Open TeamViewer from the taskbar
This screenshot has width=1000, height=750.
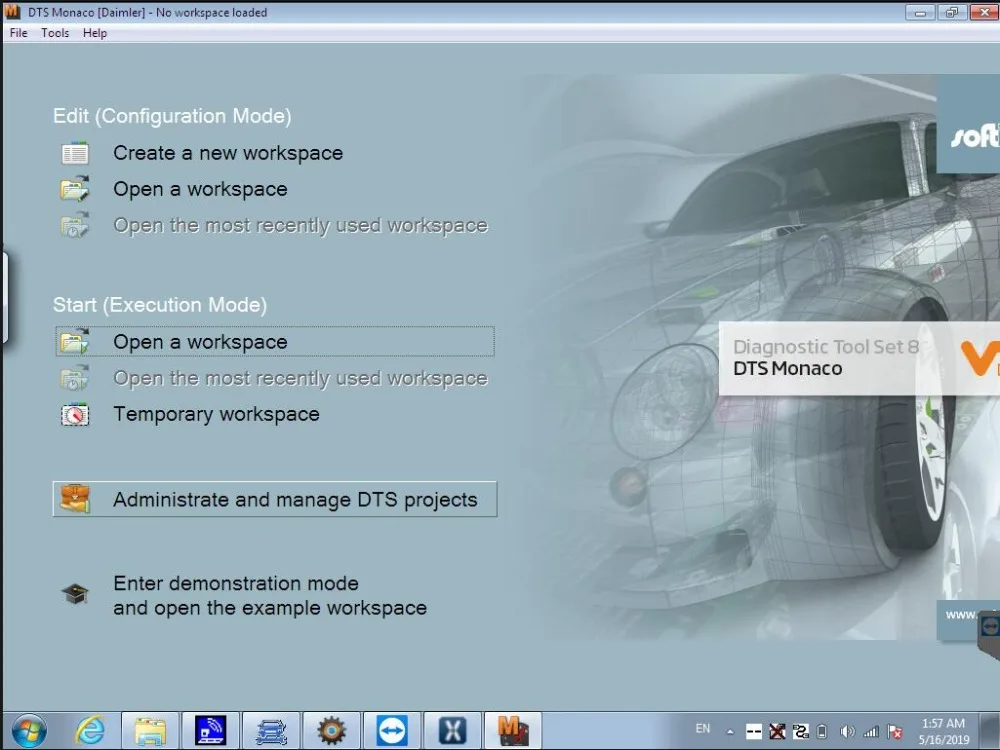point(392,731)
